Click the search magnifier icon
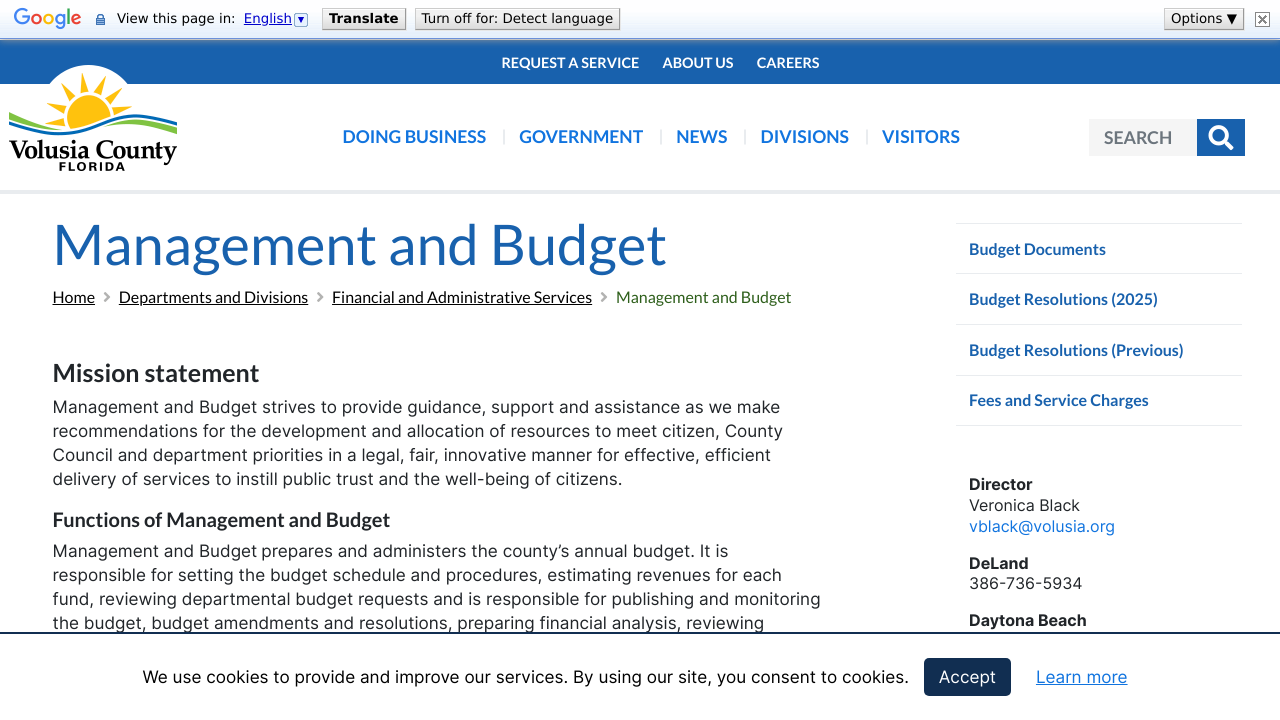Viewport: 1280px width, 720px height. click(1220, 137)
